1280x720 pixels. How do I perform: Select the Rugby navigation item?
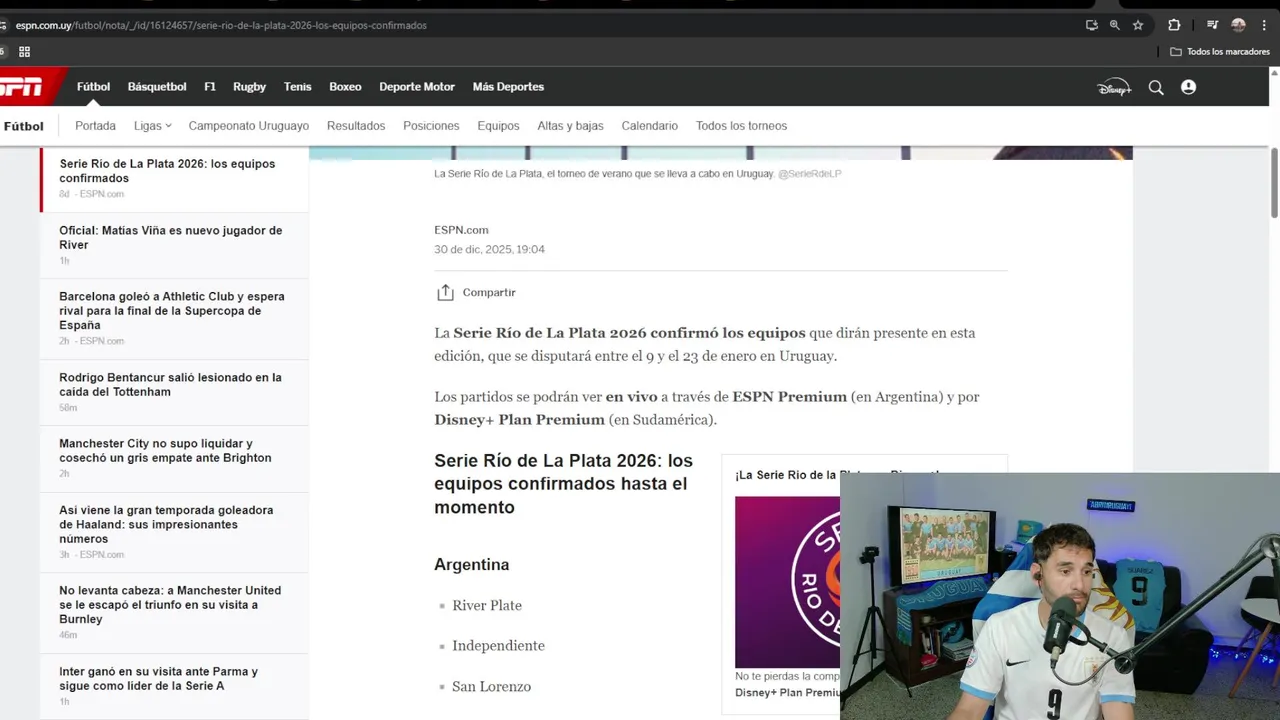click(x=249, y=87)
